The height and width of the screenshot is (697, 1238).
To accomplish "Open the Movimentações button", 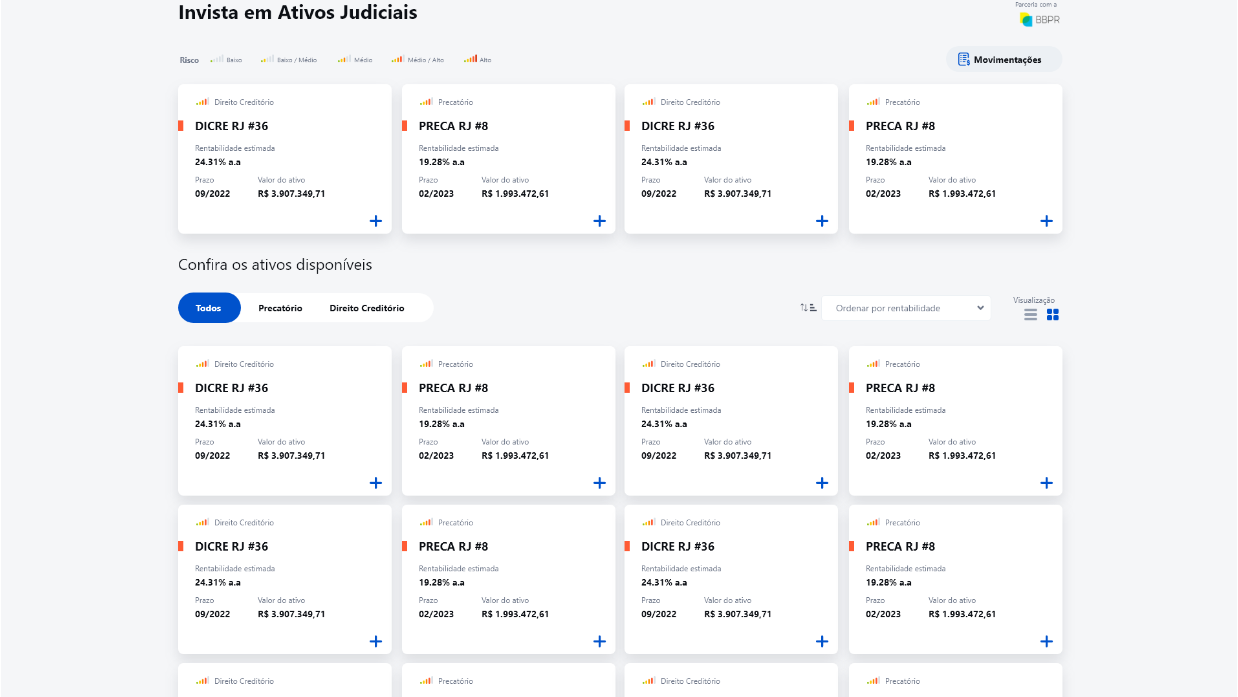I will click(x=1004, y=60).
